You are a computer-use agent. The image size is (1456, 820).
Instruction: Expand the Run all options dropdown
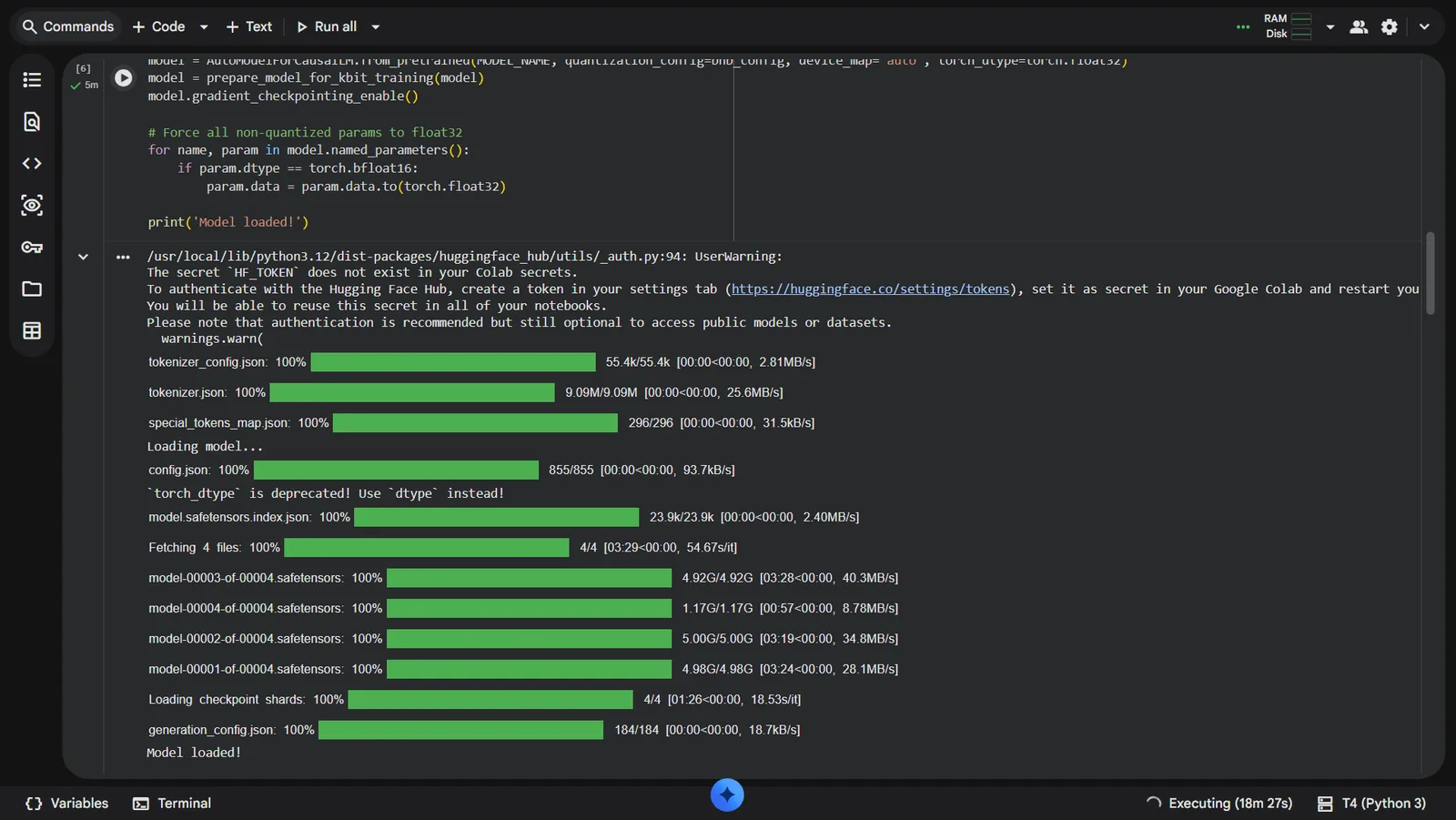tap(376, 27)
